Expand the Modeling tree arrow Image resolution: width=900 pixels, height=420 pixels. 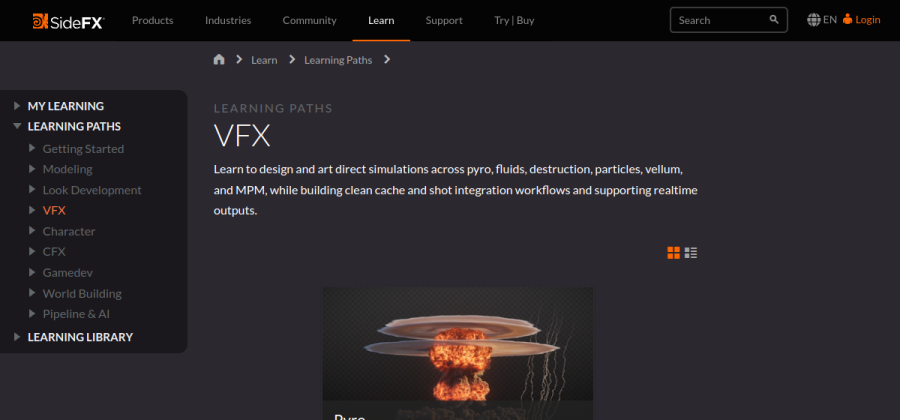(32, 169)
